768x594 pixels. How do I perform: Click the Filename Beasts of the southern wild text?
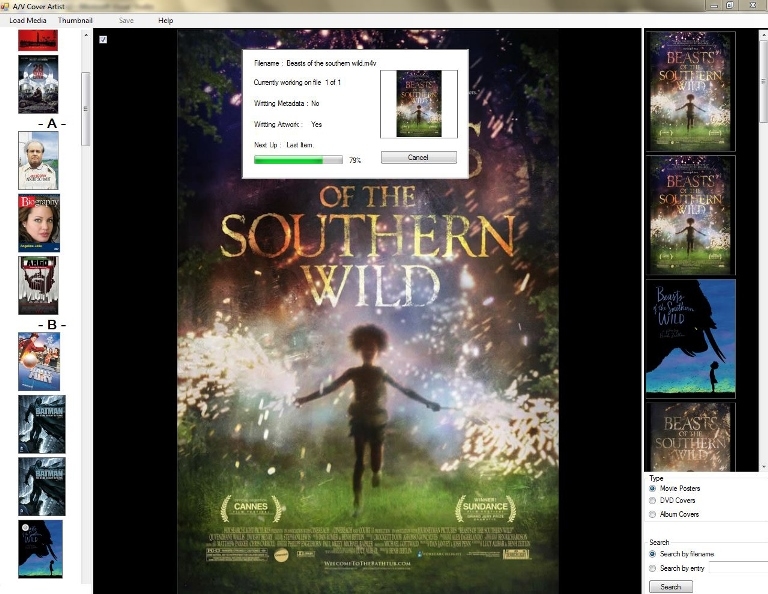pos(315,63)
